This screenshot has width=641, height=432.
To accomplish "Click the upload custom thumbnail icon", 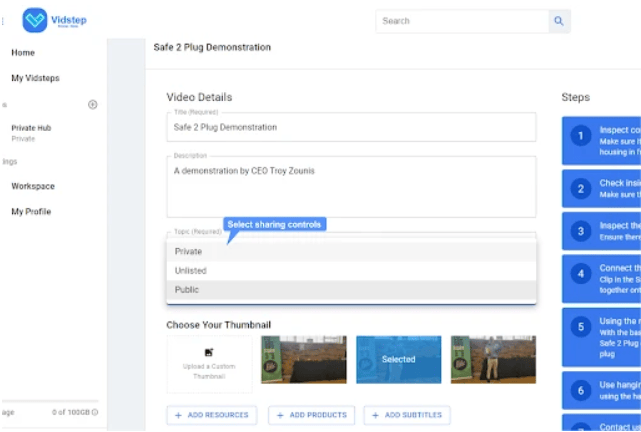I will pos(208,352).
